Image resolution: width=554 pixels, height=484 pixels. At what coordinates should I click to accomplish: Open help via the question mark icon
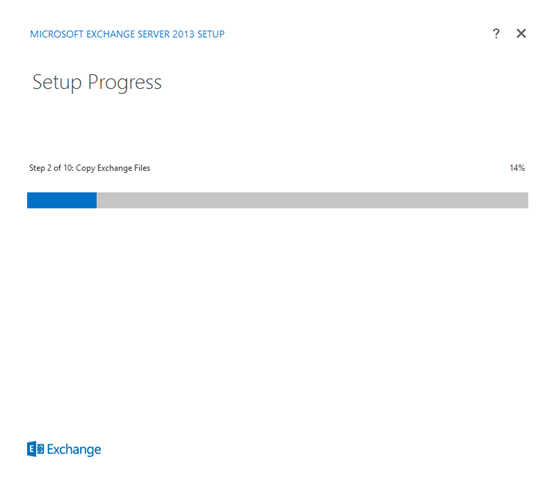pos(496,34)
